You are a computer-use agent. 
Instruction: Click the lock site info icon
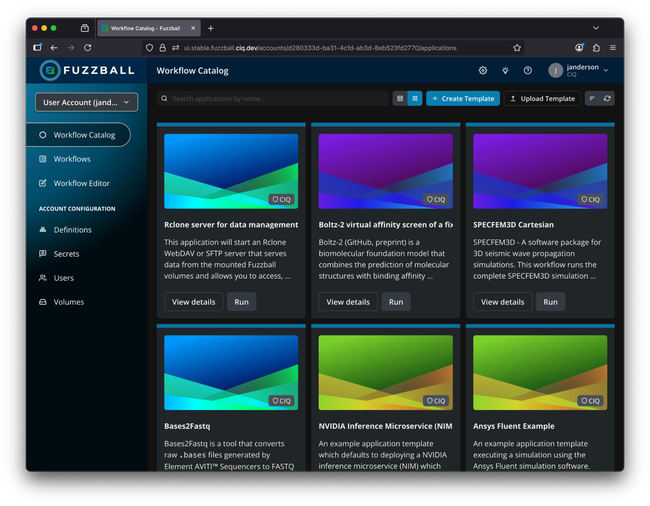(162, 48)
